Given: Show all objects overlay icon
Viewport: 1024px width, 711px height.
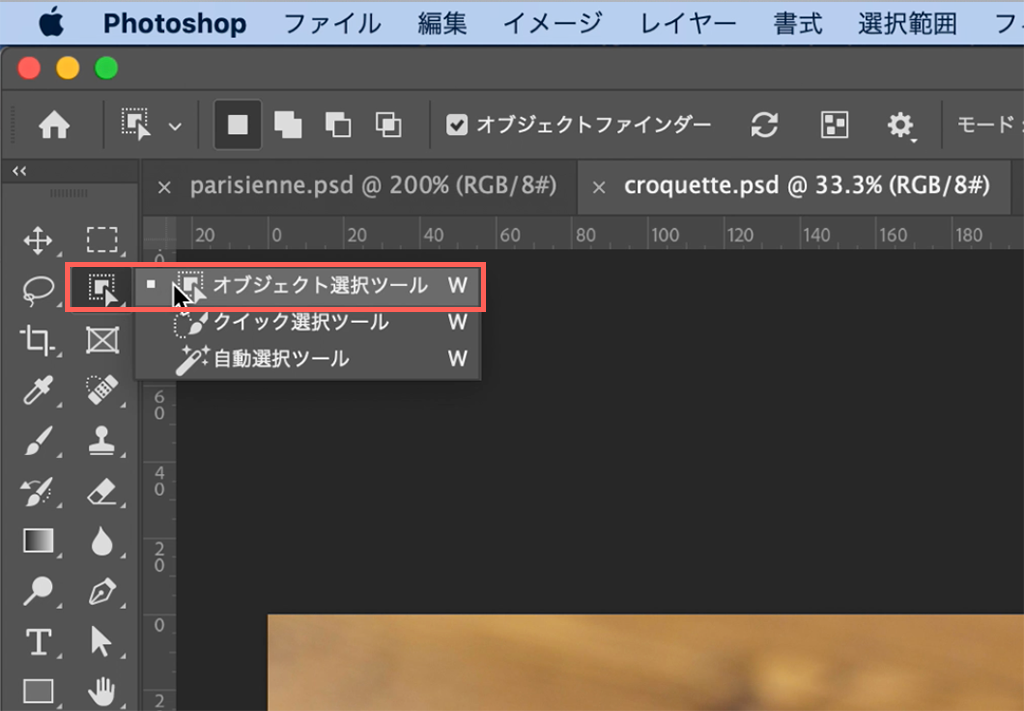Looking at the screenshot, I should click(x=834, y=124).
